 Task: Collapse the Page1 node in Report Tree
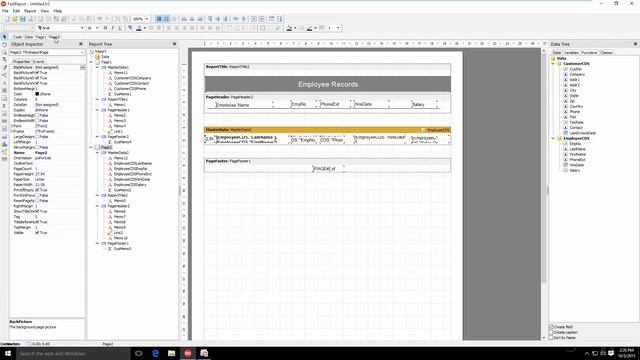click(x=92, y=62)
